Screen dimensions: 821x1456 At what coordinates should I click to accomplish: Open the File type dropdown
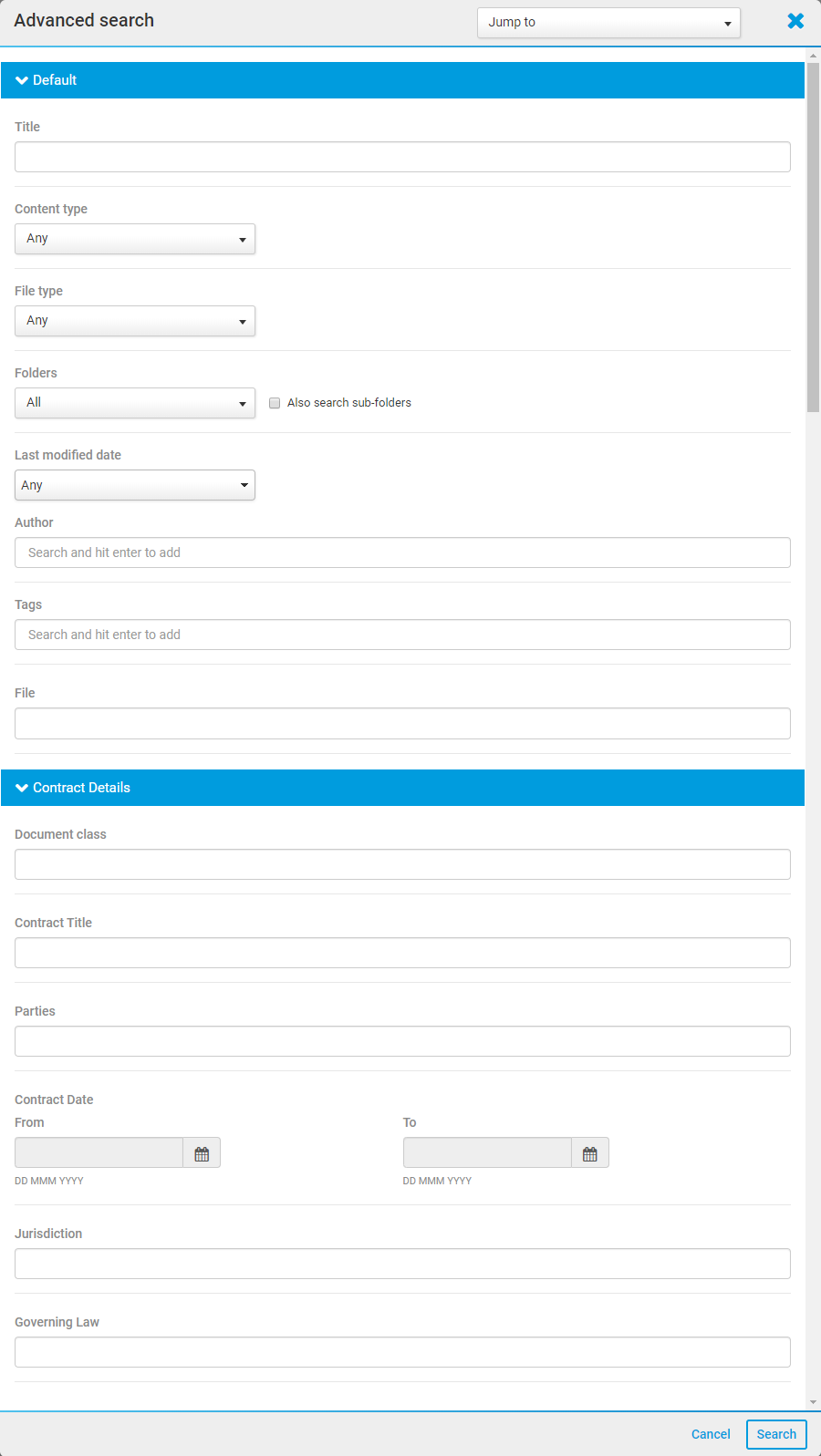(x=135, y=321)
